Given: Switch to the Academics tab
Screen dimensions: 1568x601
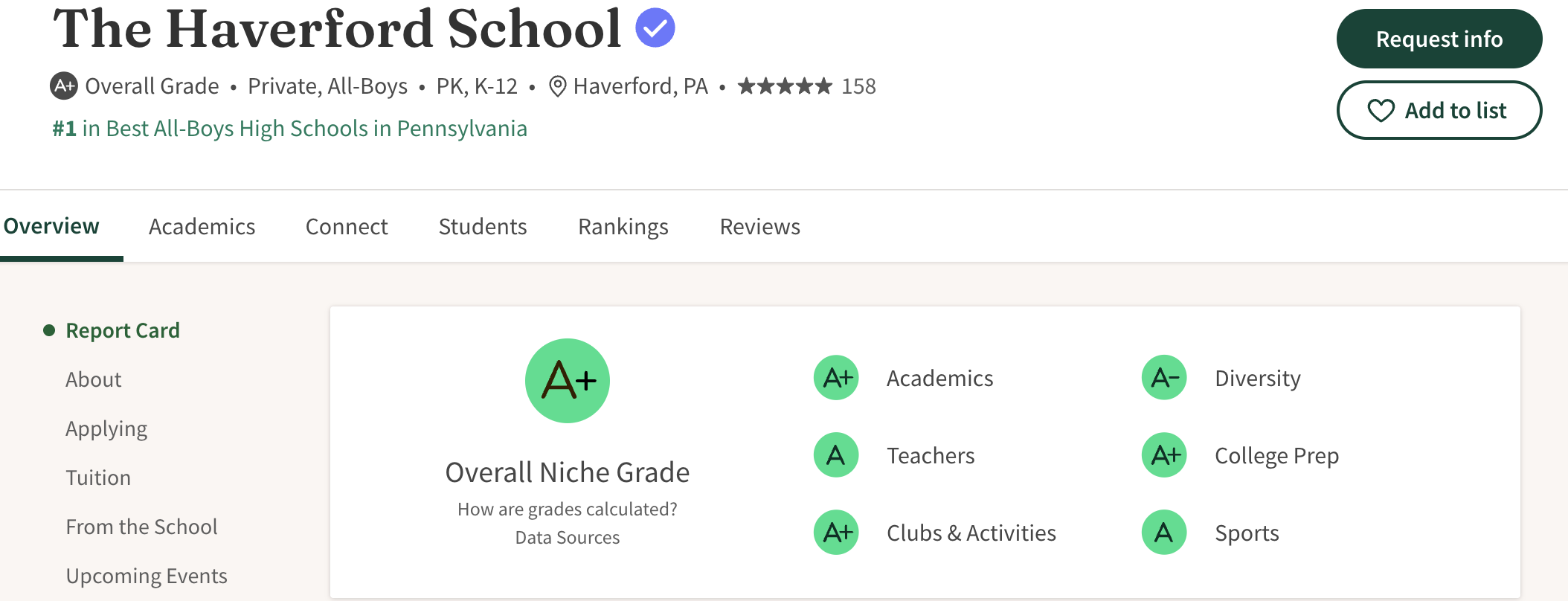Looking at the screenshot, I should click(x=202, y=227).
